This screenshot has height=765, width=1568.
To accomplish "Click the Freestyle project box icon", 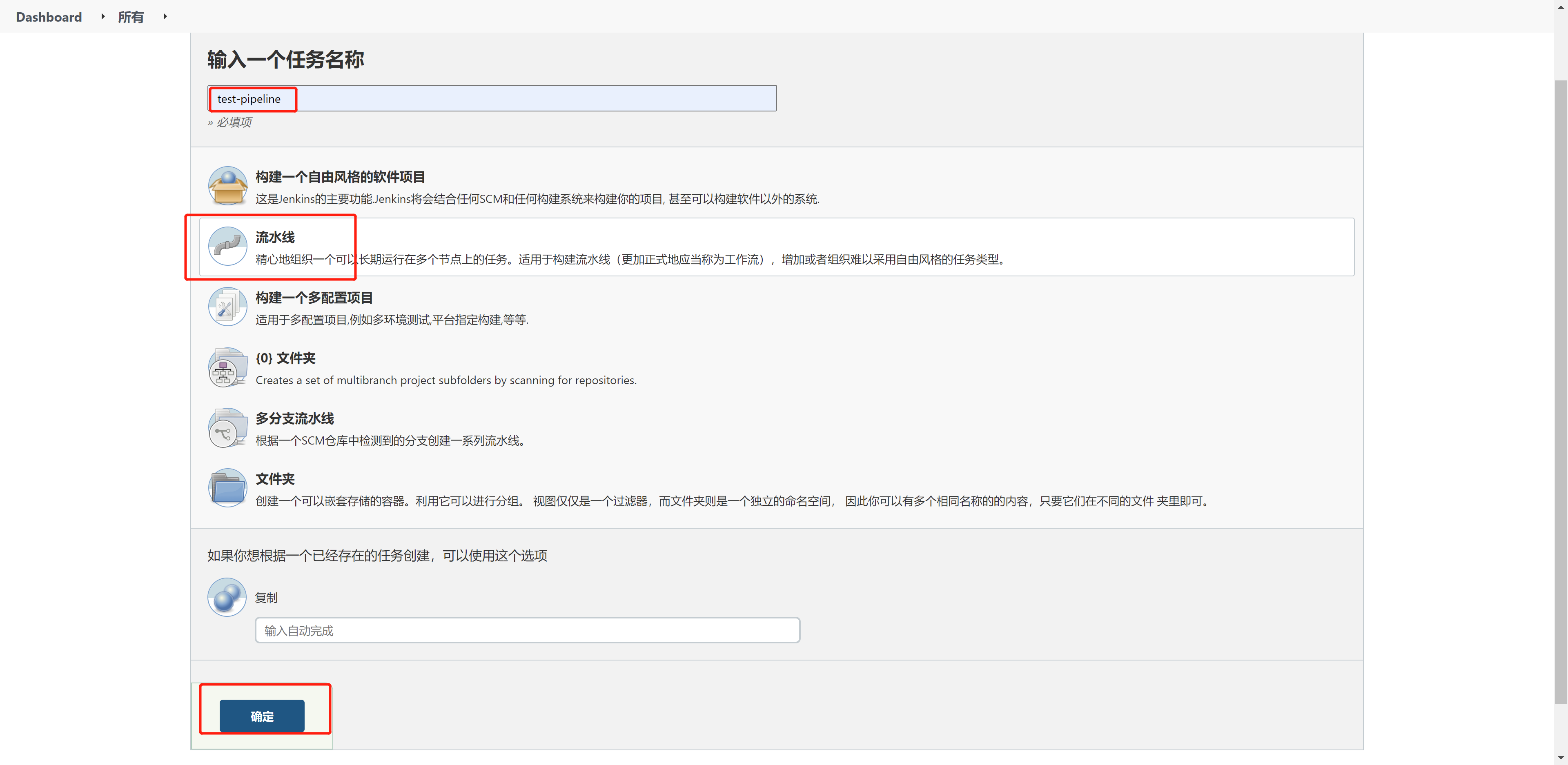I will coord(227,186).
